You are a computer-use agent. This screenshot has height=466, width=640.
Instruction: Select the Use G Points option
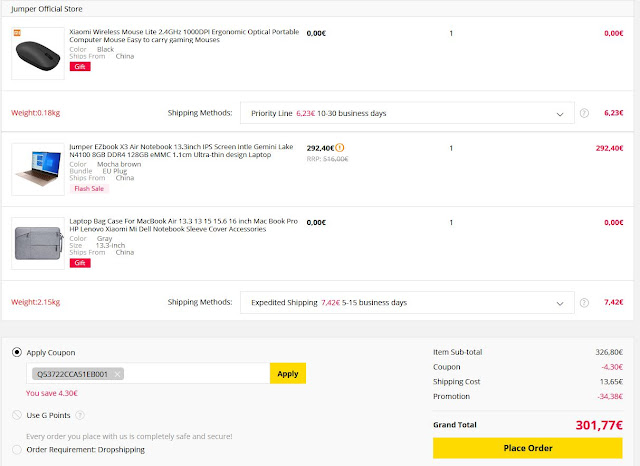pyautogui.click(x=17, y=415)
